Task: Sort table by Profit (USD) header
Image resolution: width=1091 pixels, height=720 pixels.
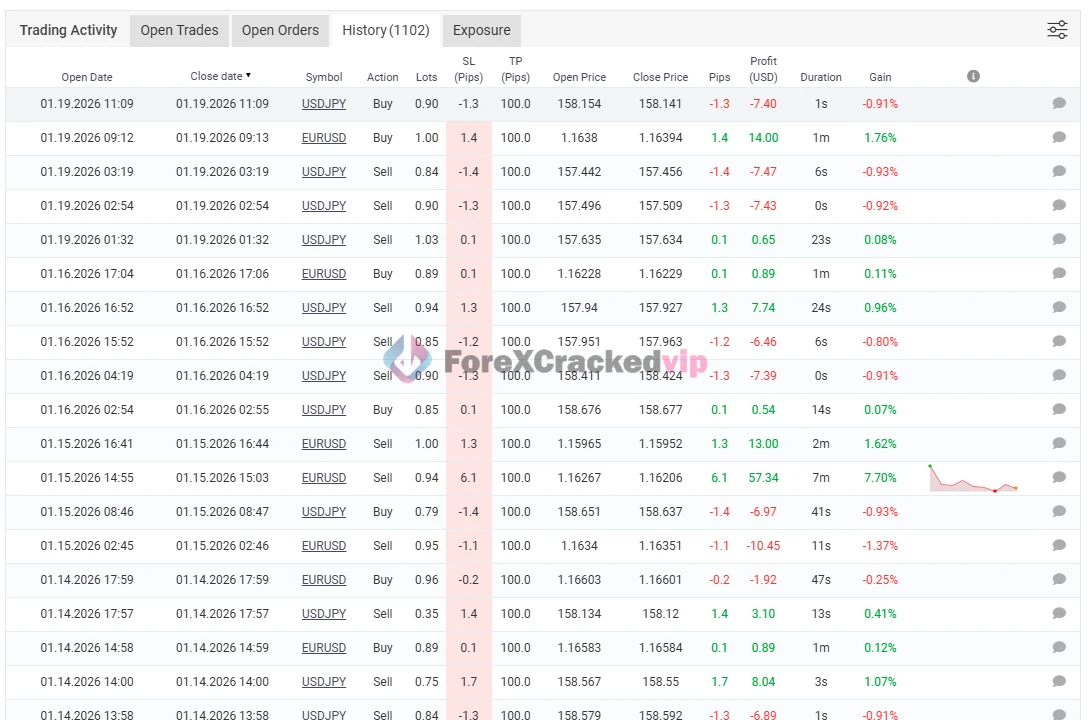Action: click(x=763, y=69)
